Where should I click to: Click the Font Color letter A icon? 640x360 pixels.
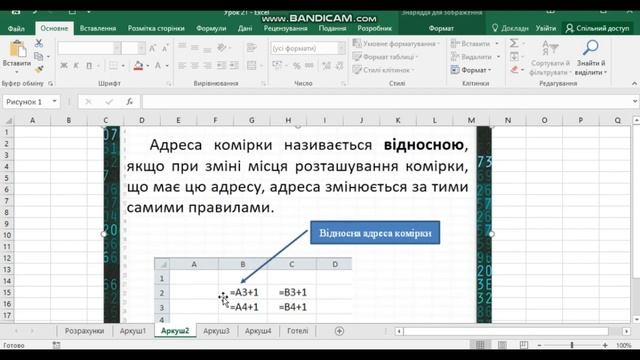tap(158, 65)
